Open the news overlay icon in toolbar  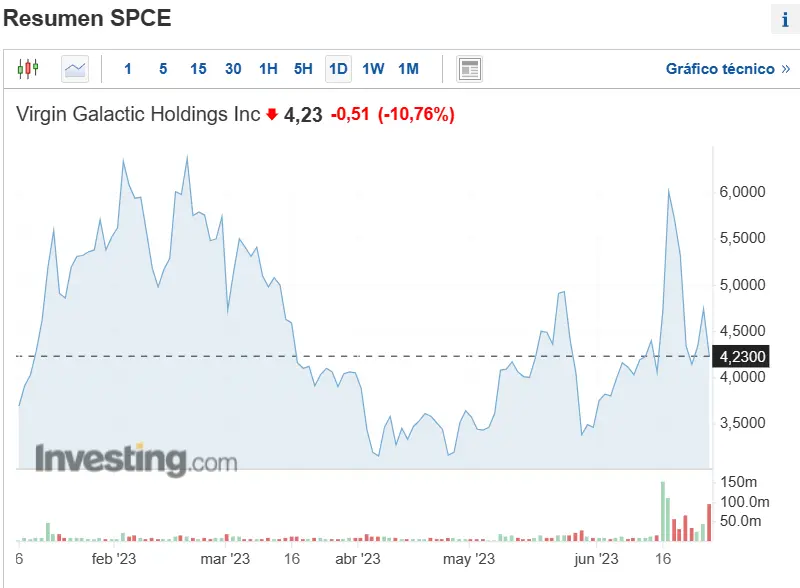(469, 69)
